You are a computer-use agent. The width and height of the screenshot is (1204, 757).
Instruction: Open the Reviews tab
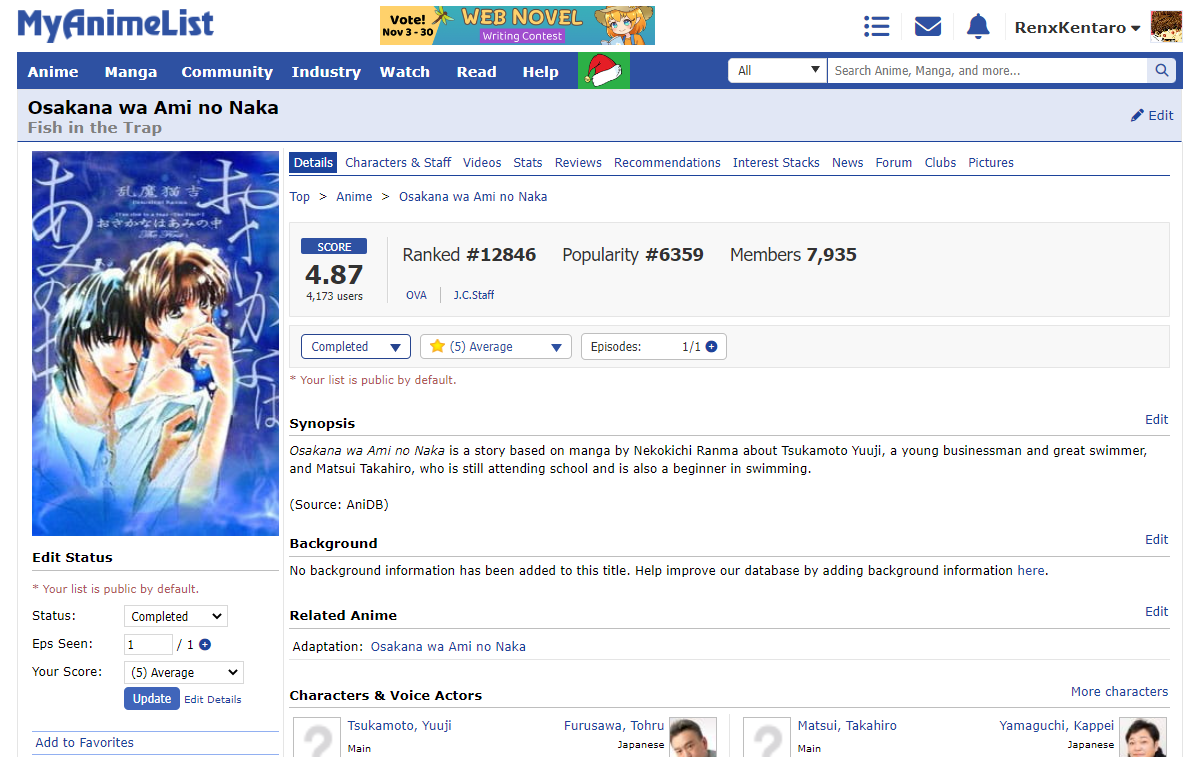tap(578, 163)
